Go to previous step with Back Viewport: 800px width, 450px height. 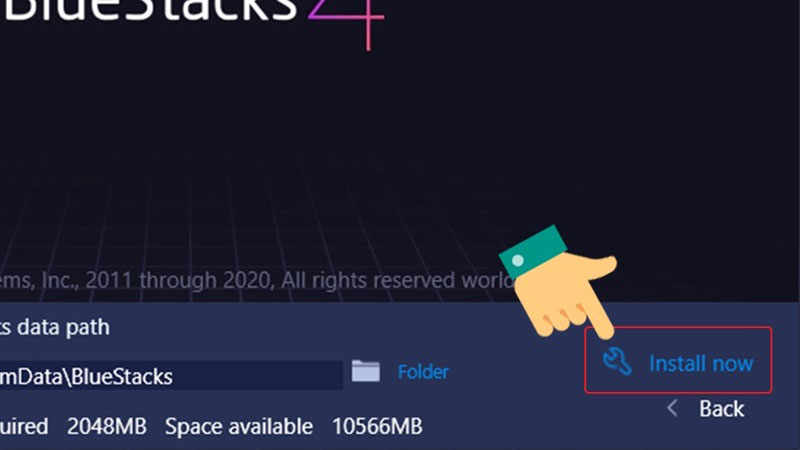point(721,409)
